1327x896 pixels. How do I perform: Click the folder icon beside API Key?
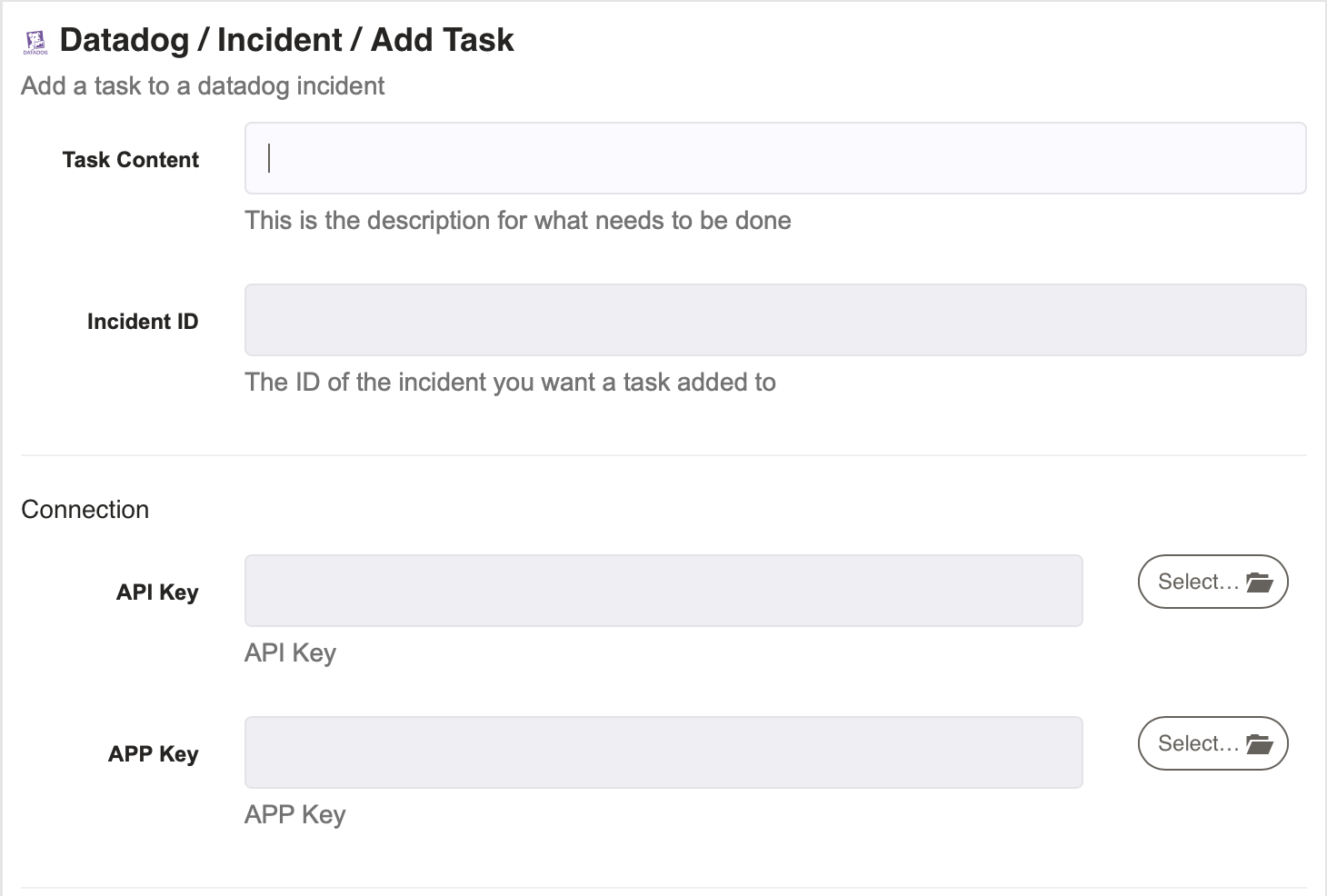tap(1259, 582)
